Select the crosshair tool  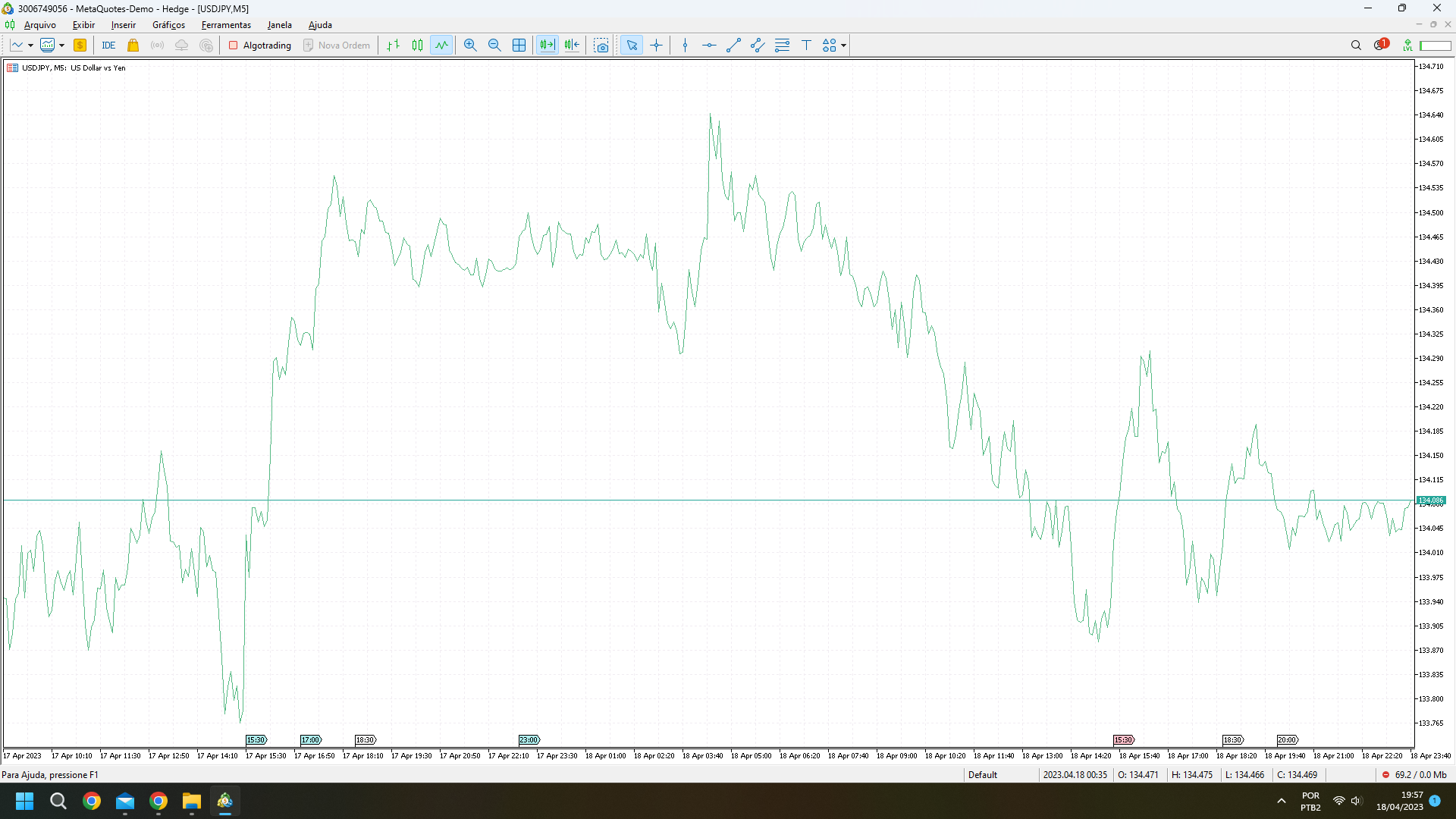(657, 45)
